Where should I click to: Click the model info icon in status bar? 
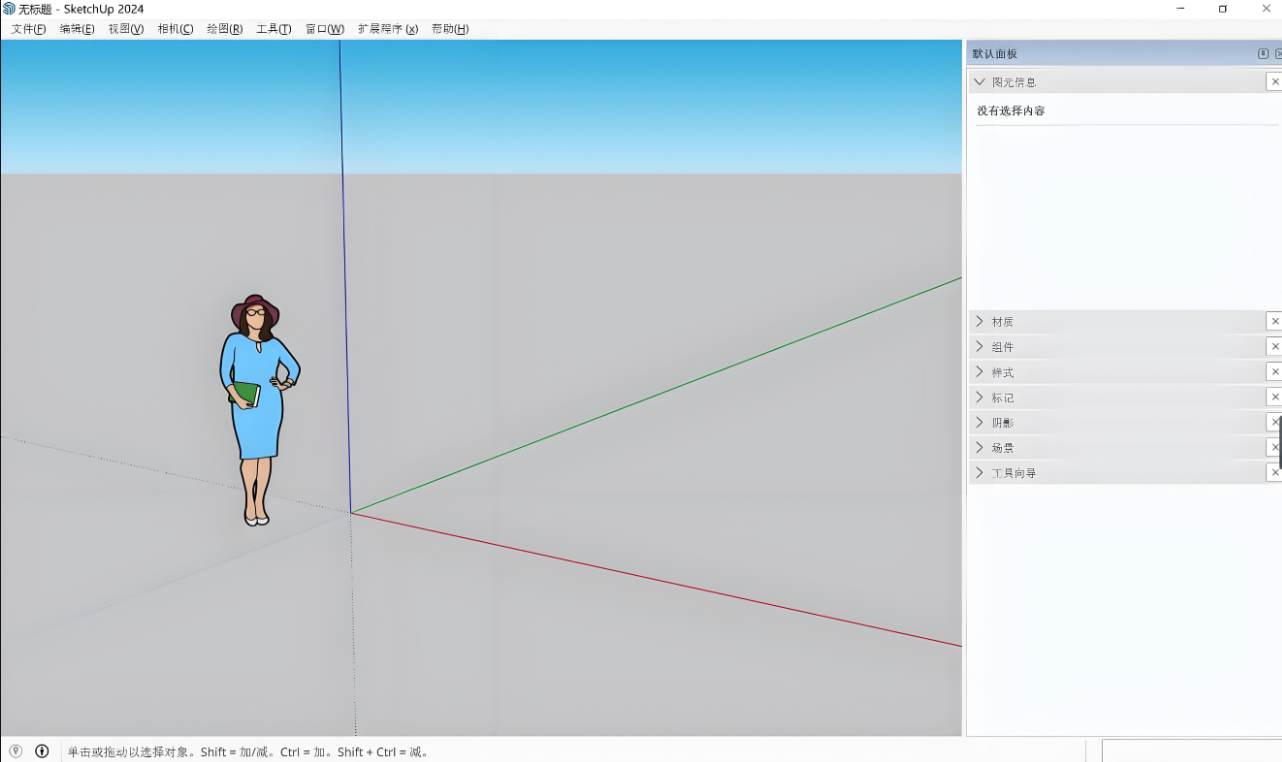pos(42,751)
